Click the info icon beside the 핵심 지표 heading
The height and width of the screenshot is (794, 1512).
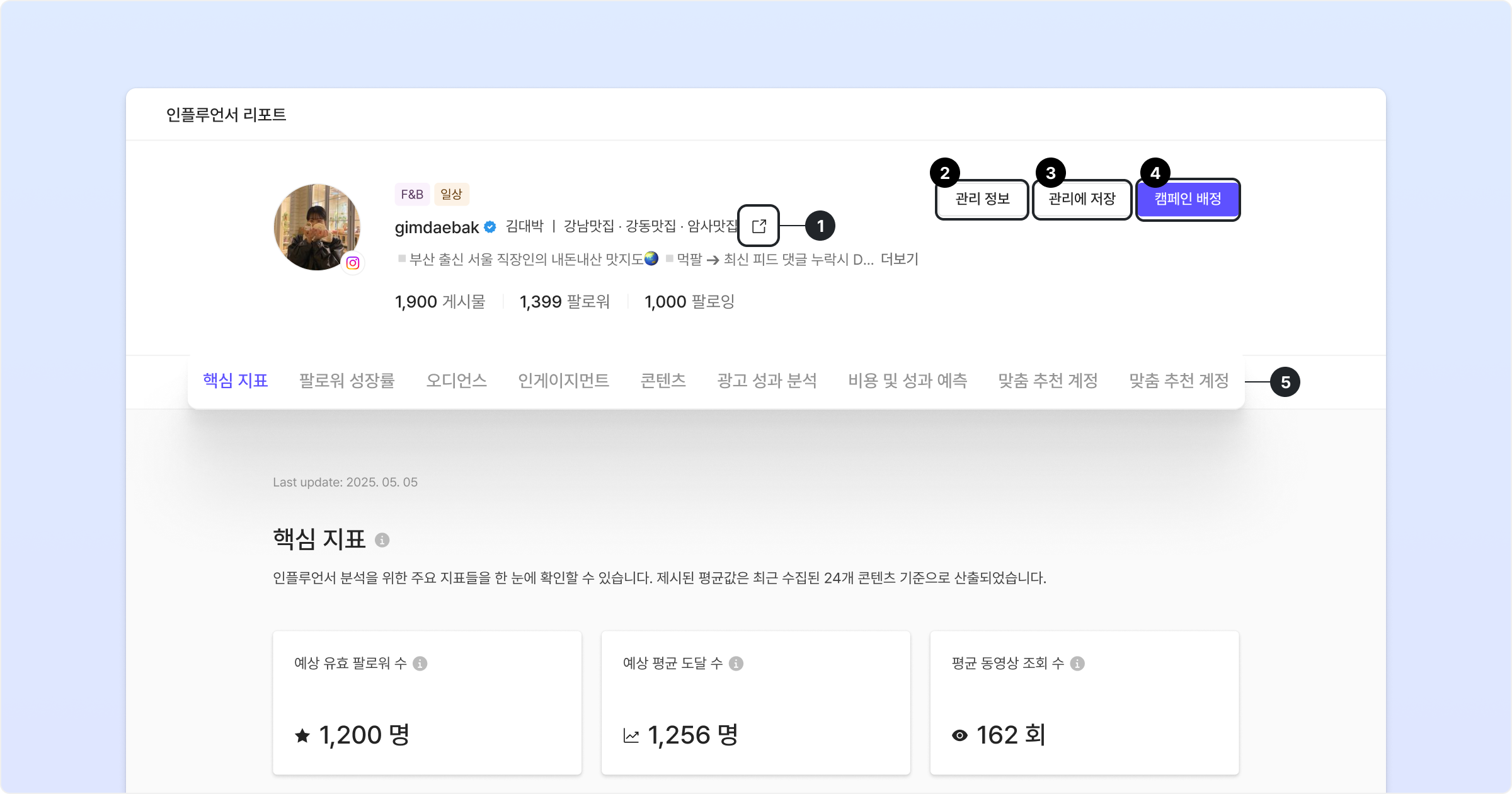coord(382,540)
